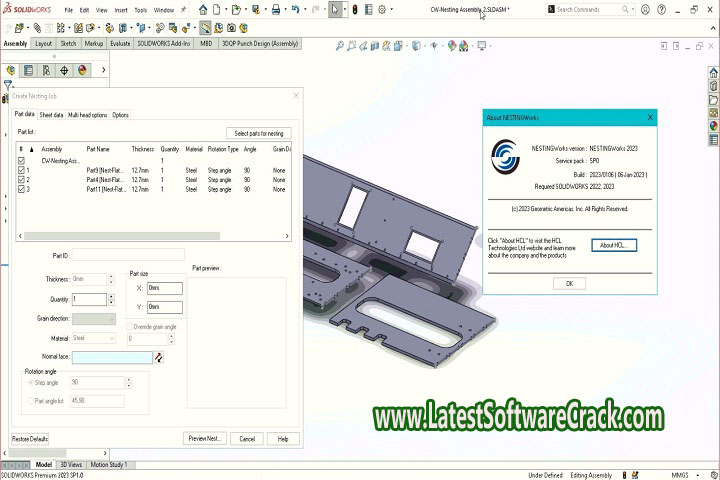This screenshot has width=720, height=480.
Task: Open the PropertyManager tab icon
Action: (28, 70)
